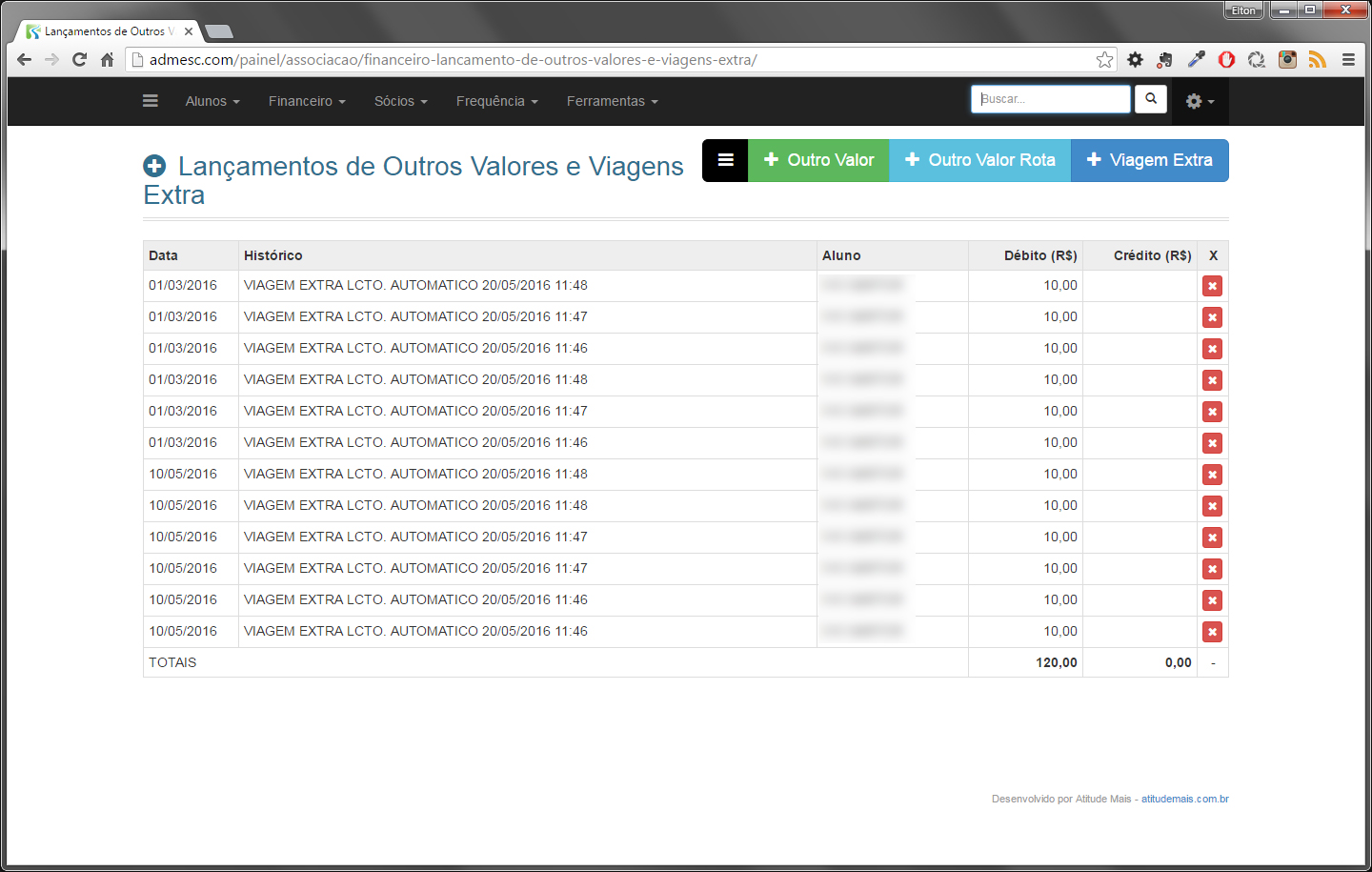Delete the first row entry at 11:48
The height and width of the screenshot is (872, 1372).
[x=1212, y=286]
